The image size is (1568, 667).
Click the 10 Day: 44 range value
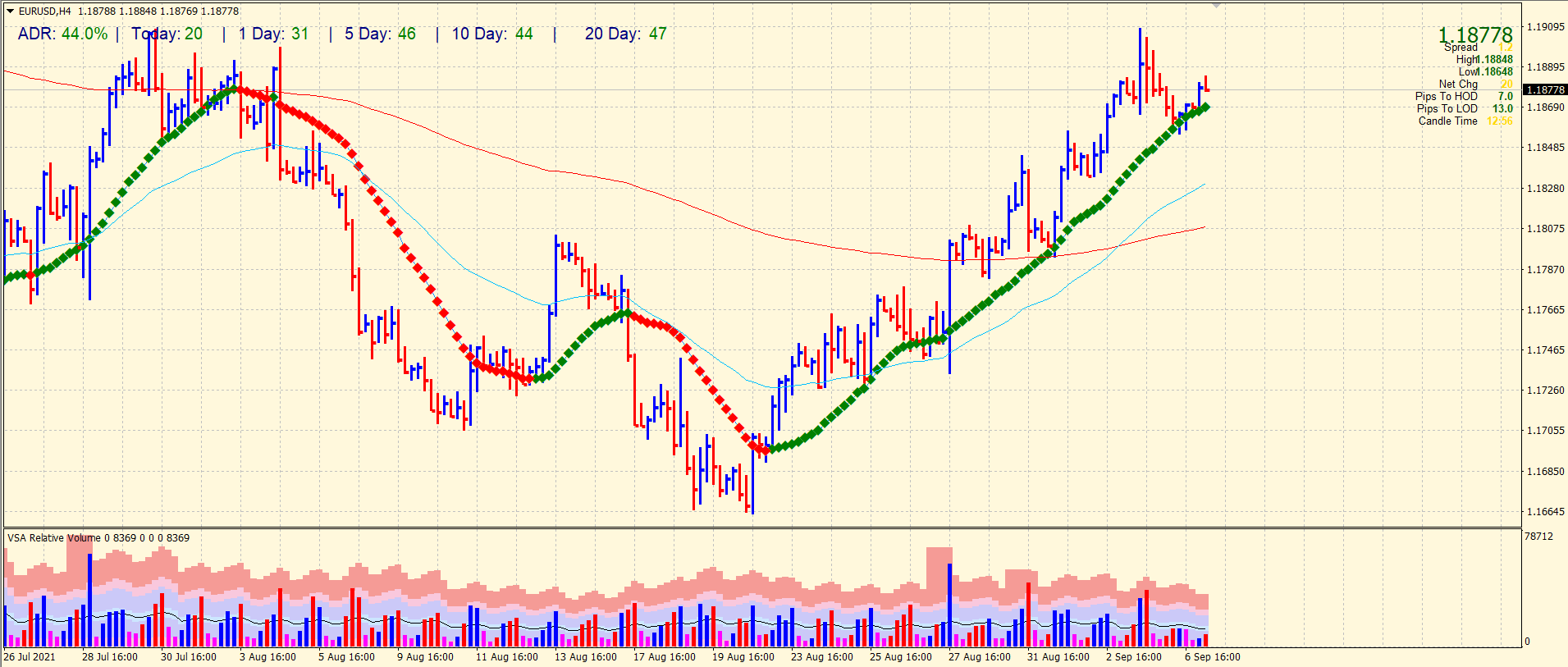point(492,34)
